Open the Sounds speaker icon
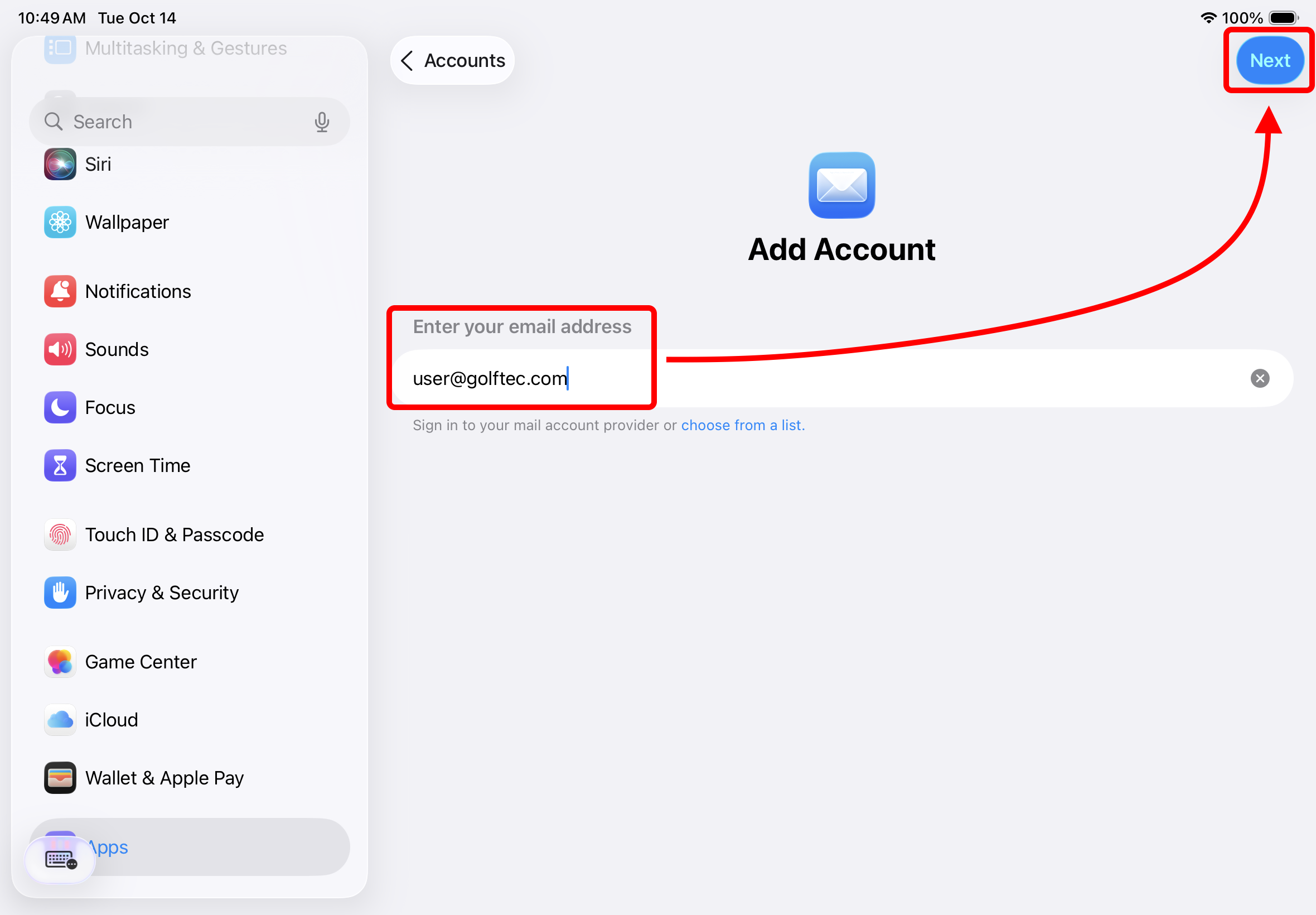 pyautogui.click(x=60, y=350)
